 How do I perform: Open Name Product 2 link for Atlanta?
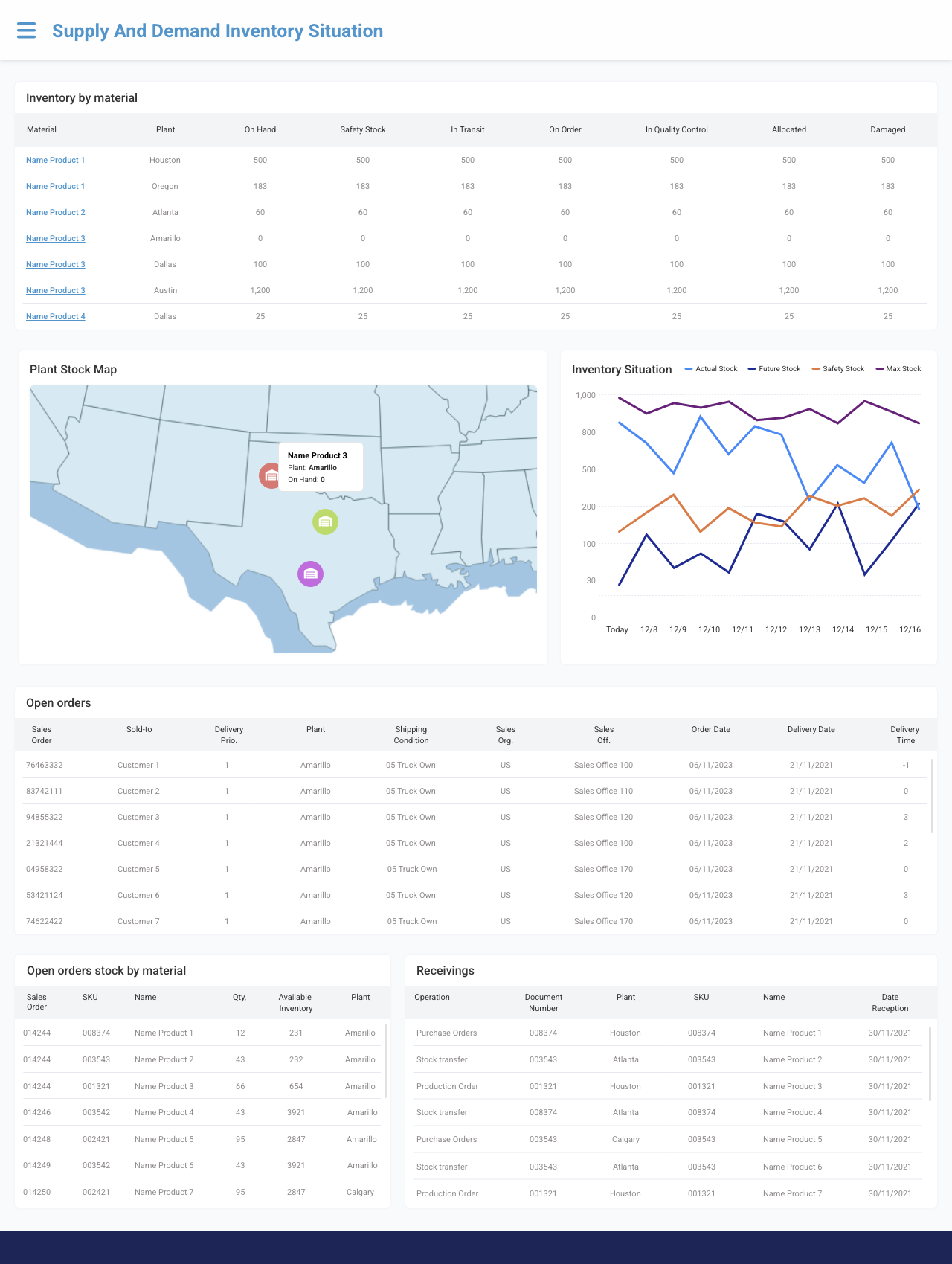point(55,212)
